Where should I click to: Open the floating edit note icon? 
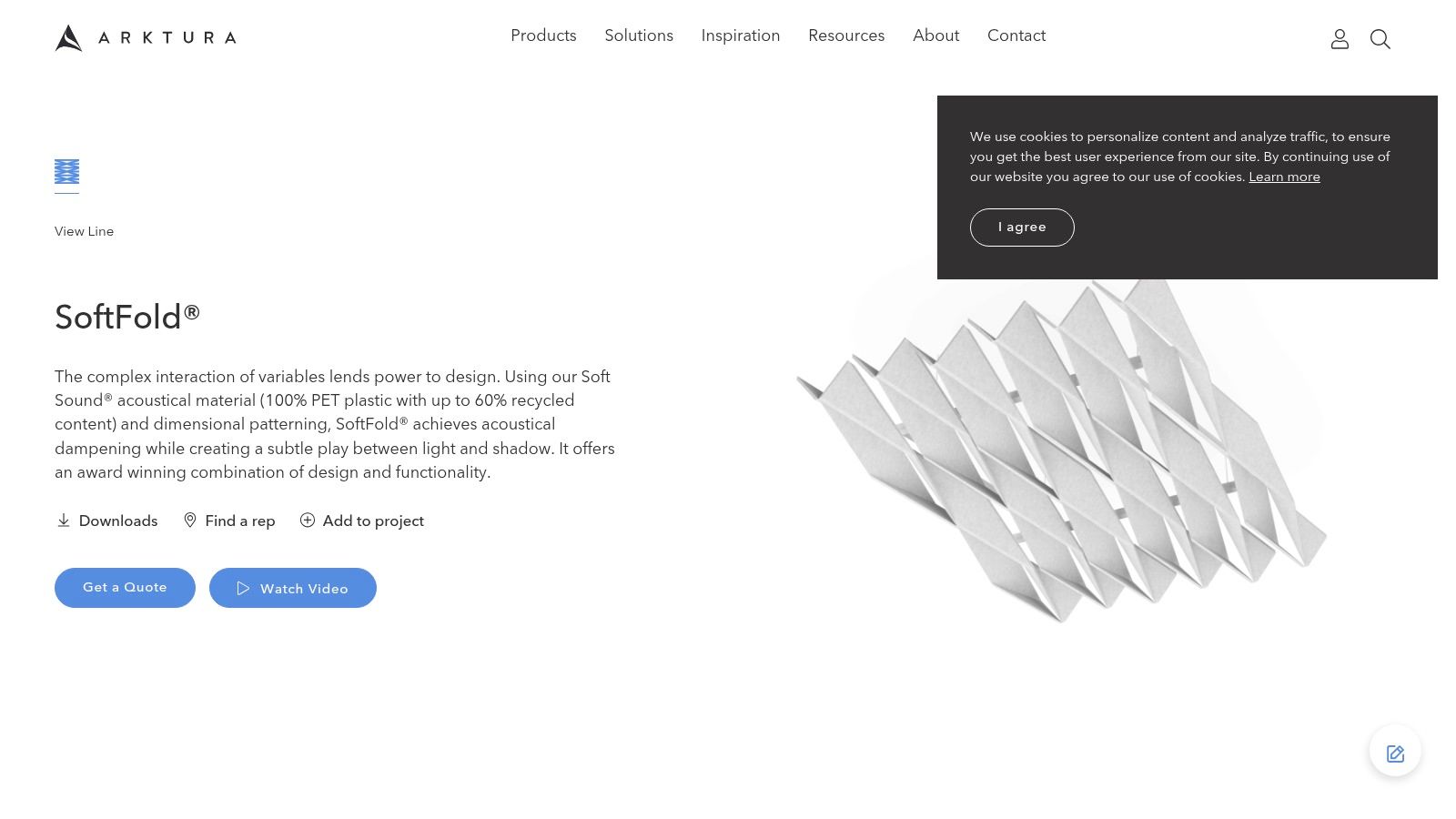point(1395,753)
